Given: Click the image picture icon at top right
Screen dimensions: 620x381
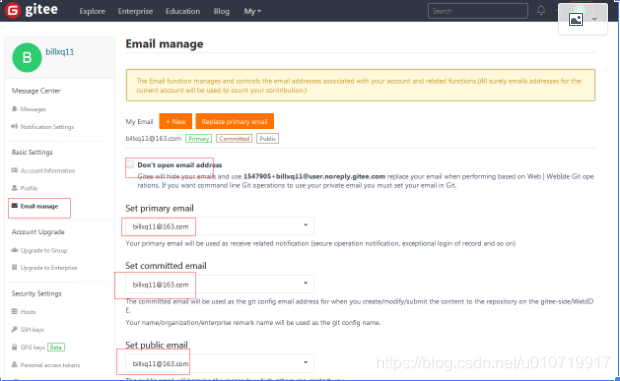Looking at the screenshot, I should 576,19.
